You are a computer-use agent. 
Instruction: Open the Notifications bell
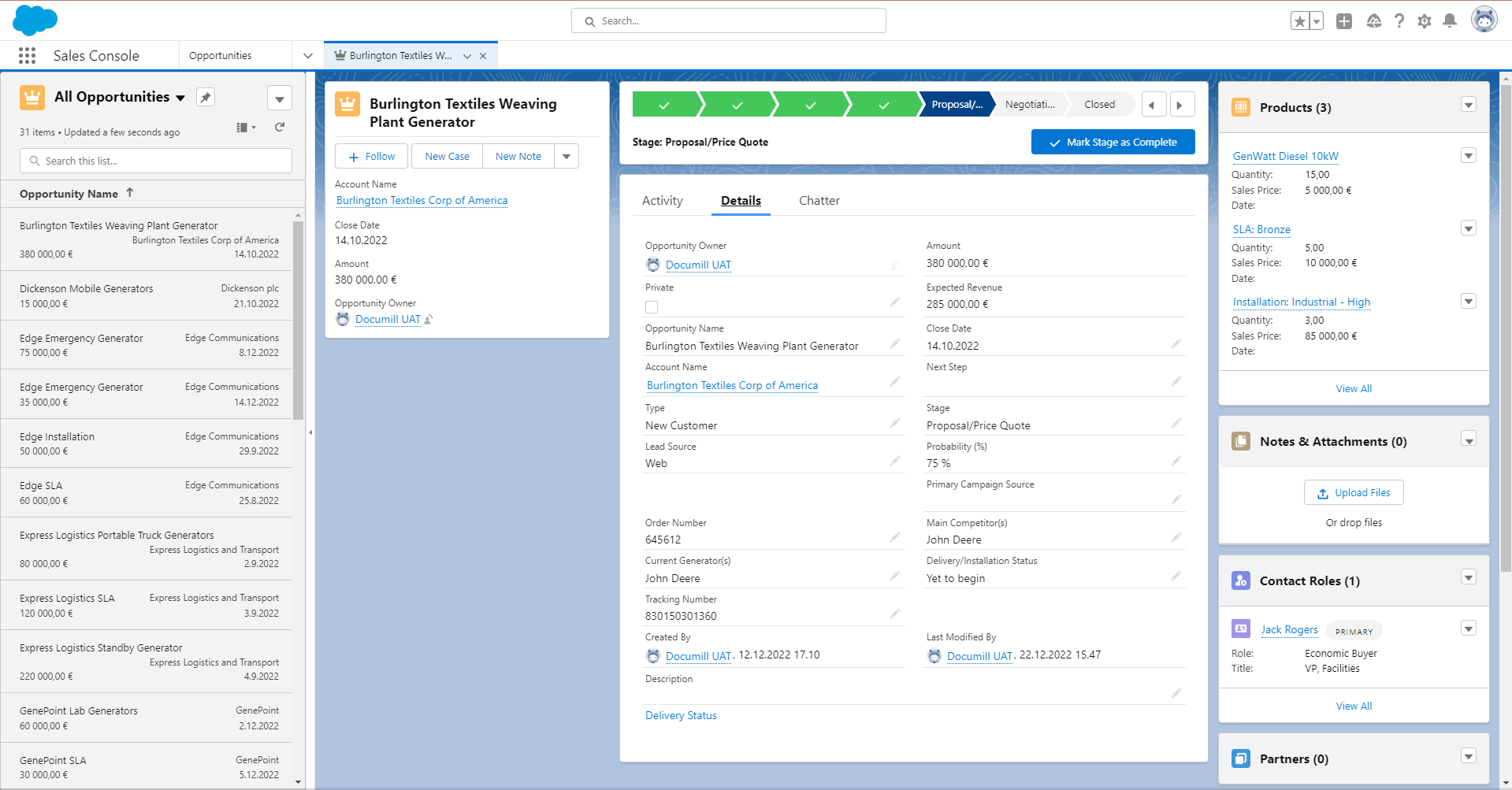click(x=1450, y=21)
